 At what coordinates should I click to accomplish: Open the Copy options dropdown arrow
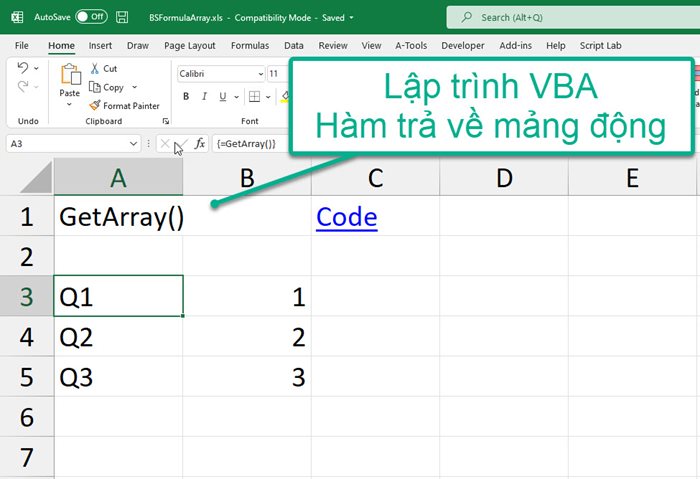point(134,88)
